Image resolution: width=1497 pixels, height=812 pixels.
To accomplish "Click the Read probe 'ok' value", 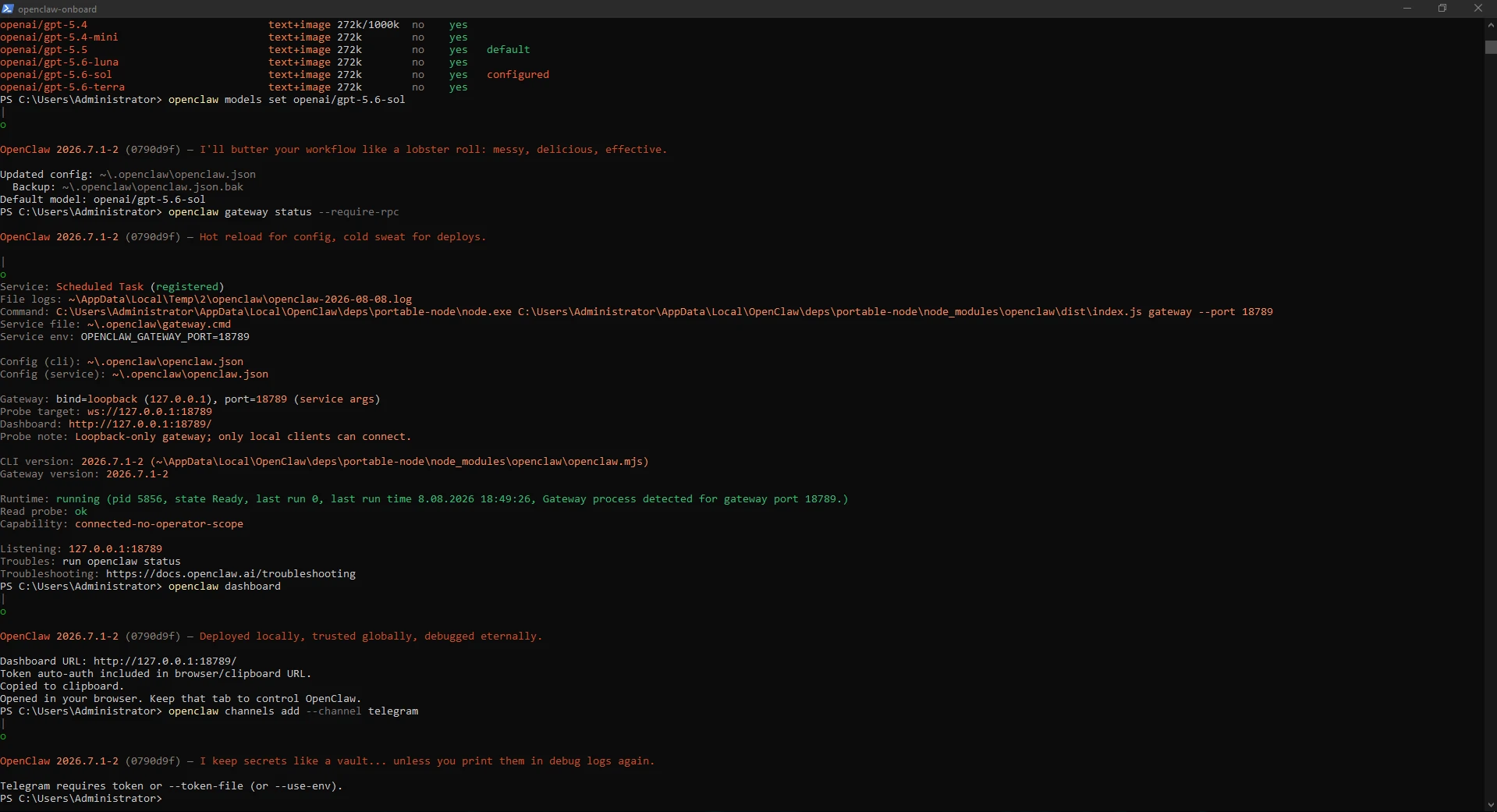I will [81, 512].
